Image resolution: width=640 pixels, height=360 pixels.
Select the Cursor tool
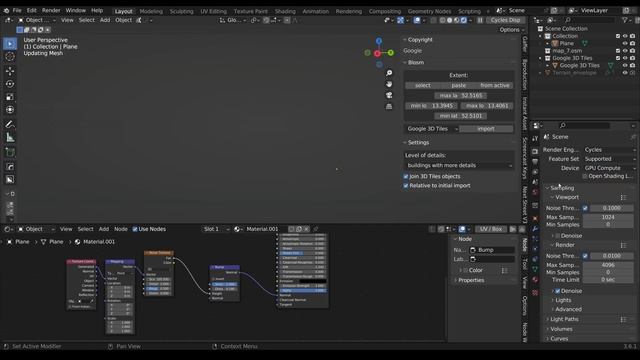coord(10,57)
